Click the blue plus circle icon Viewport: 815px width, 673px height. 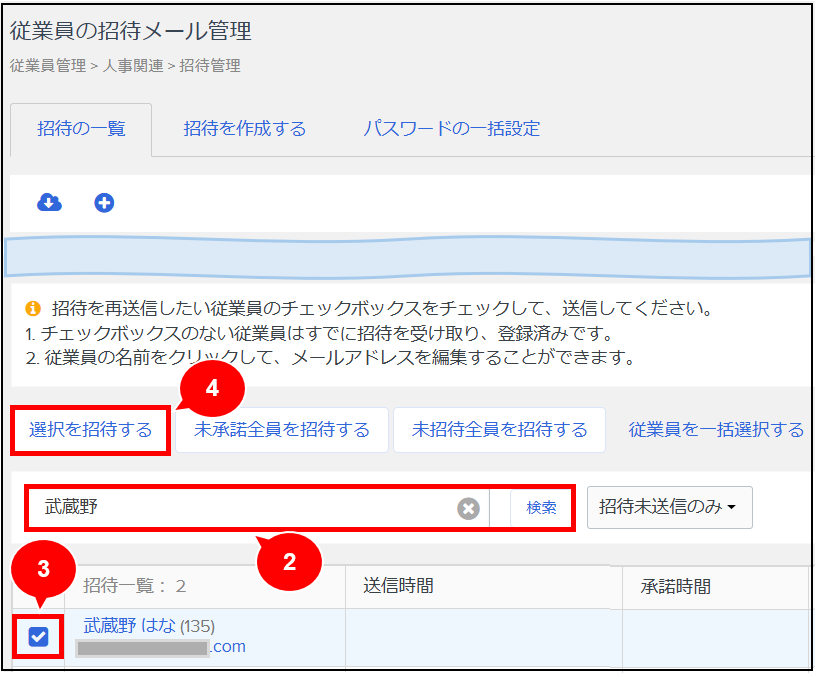(104, 203)
